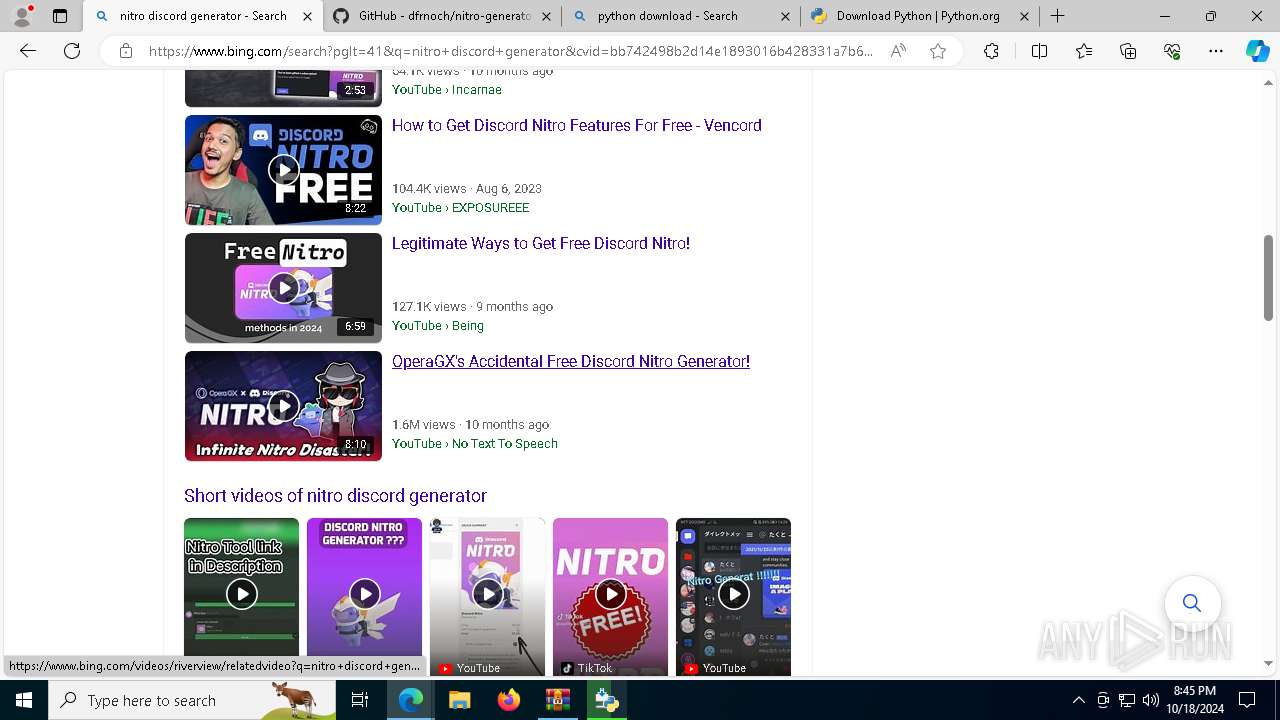This screenshot has width=1280, height=720.
Task: Open 'How to Get Discord Nitro Features For Free - Vencord' link
Action: coord(577,125)
